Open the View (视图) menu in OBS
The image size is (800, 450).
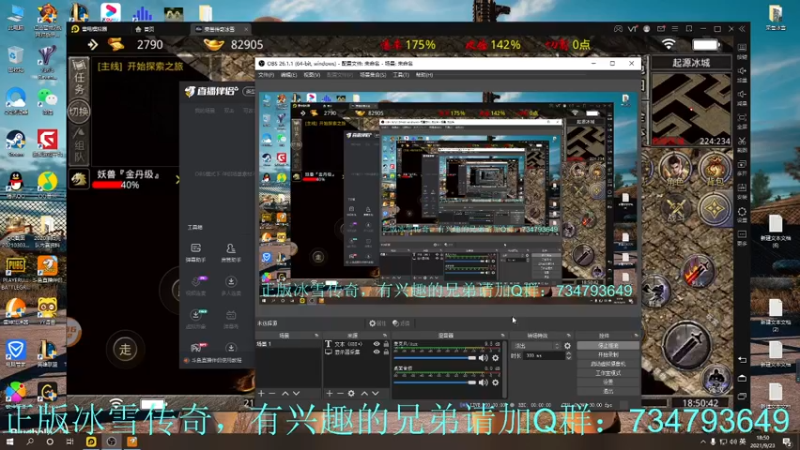312,75
